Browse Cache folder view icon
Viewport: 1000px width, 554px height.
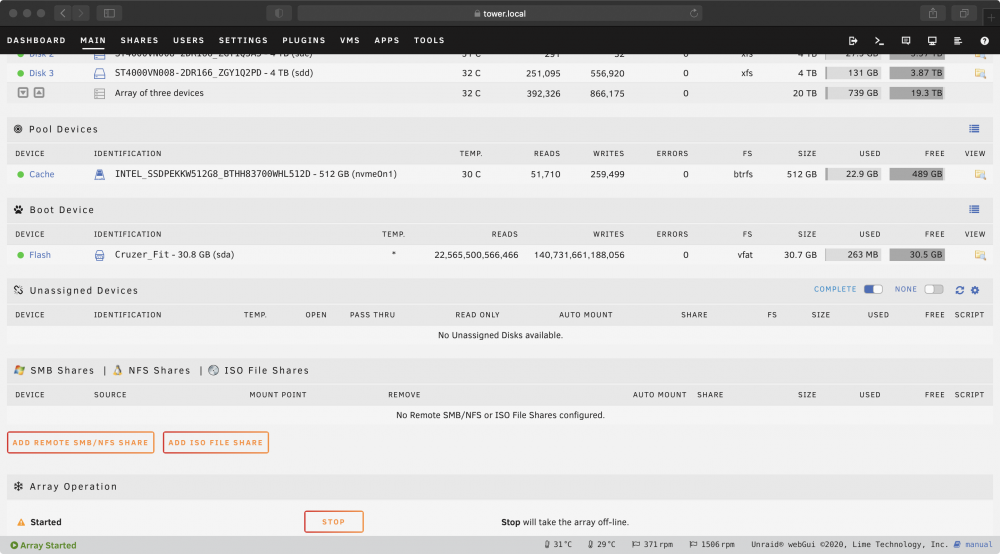980,174
